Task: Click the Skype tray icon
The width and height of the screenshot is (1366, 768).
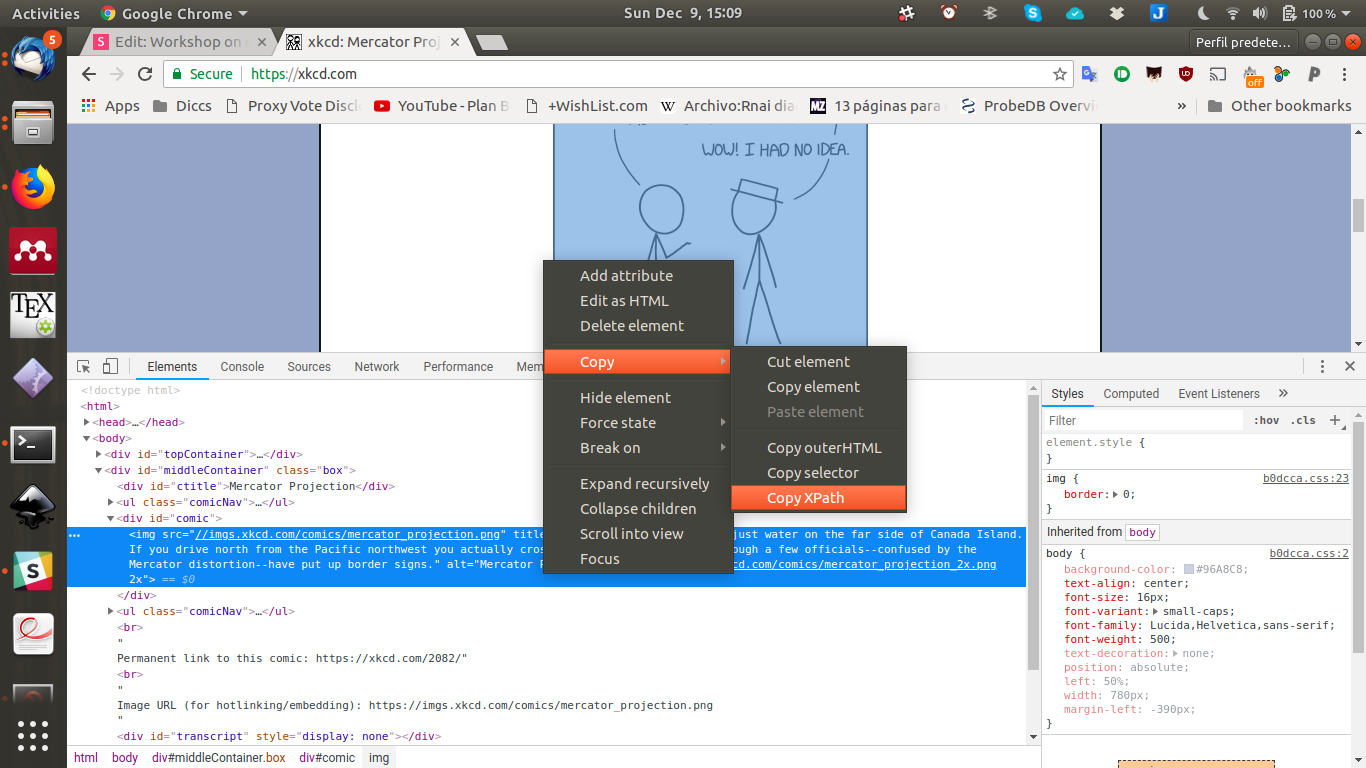Action: coord(1032,13)
